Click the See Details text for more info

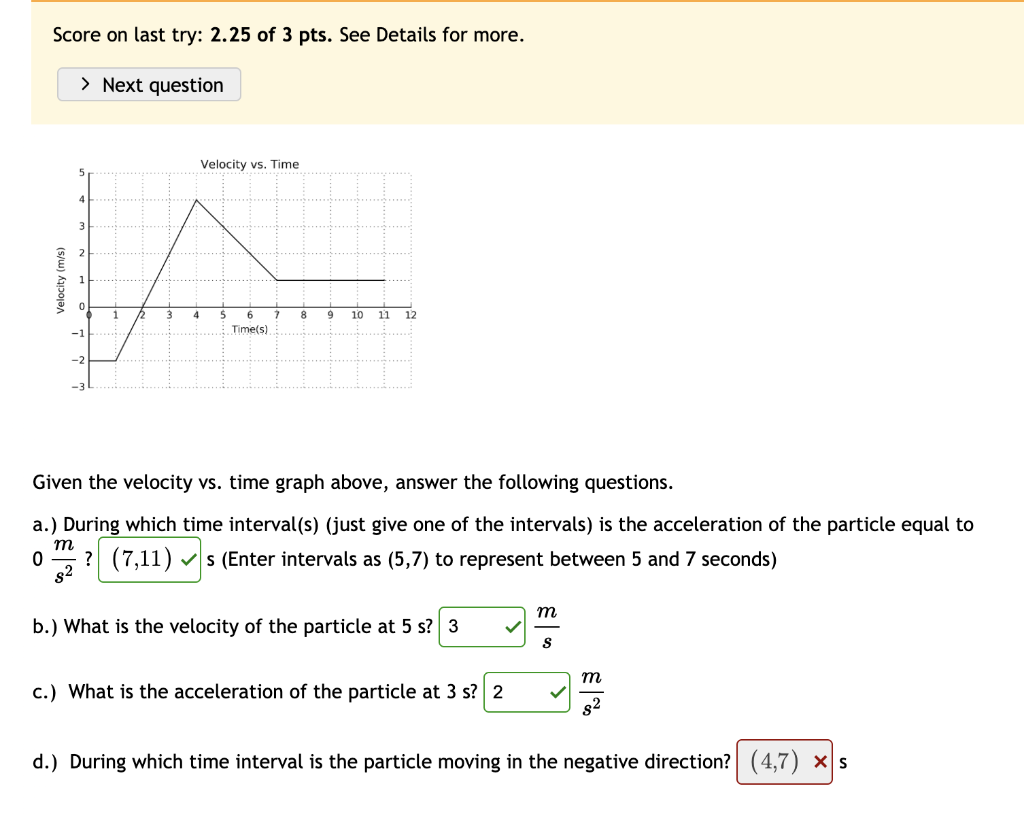(x=384, y=34)
